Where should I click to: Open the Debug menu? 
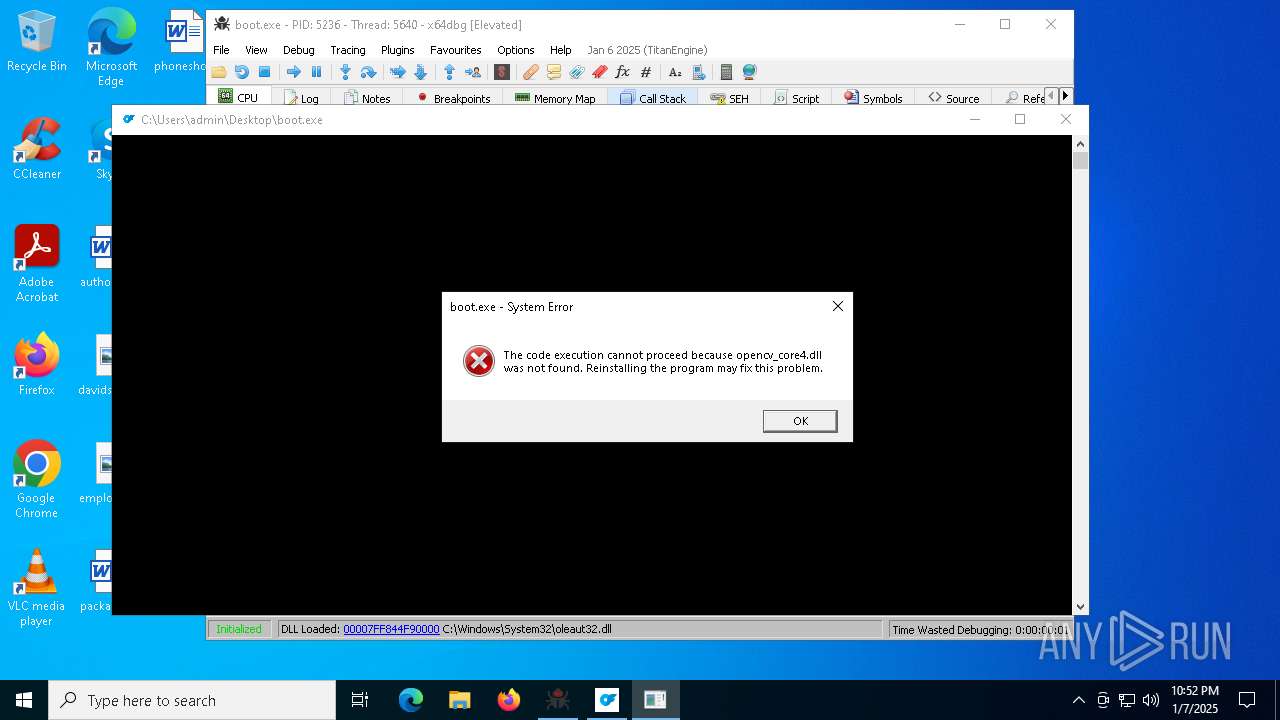pos(298,50)
